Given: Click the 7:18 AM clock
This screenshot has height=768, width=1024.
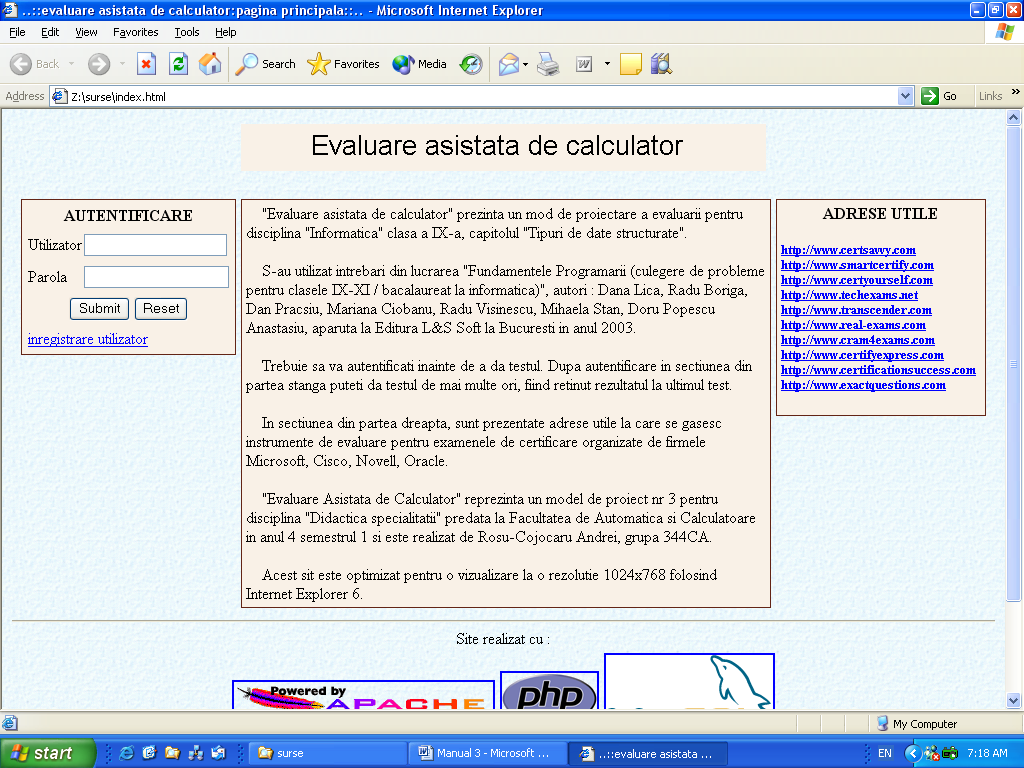Looking at the screenshot, I should coord(987,753).
